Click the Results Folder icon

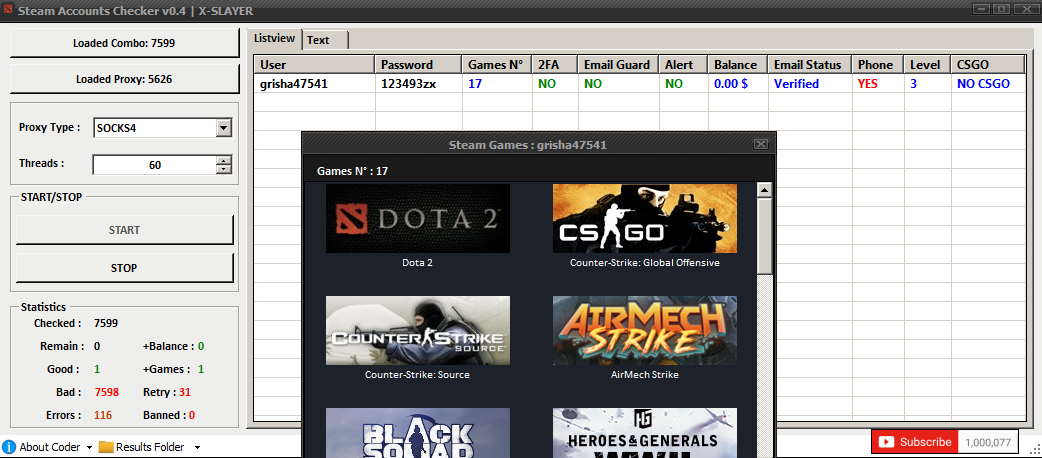(106, 447)
